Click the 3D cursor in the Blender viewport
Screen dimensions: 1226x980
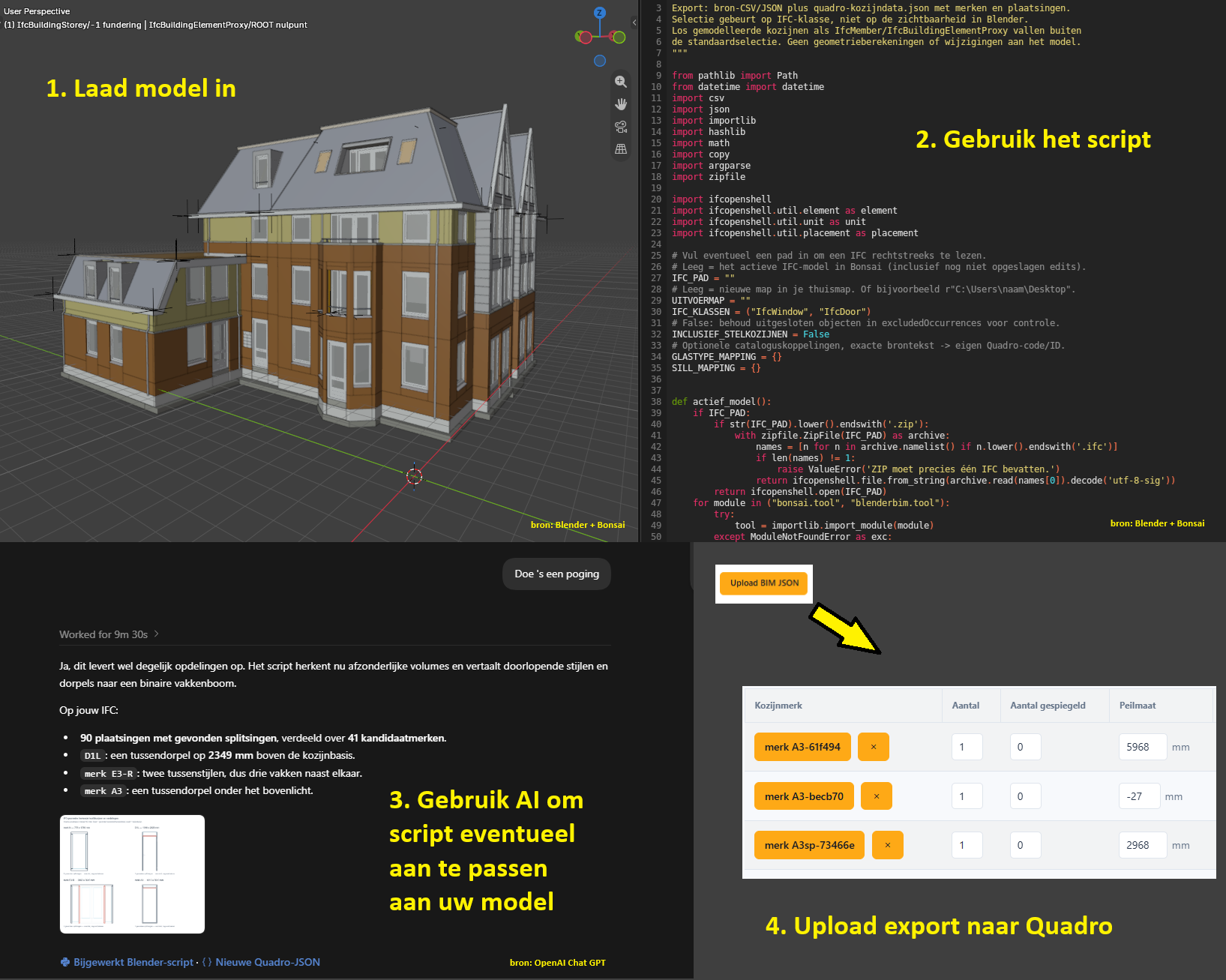coord(414,475)
